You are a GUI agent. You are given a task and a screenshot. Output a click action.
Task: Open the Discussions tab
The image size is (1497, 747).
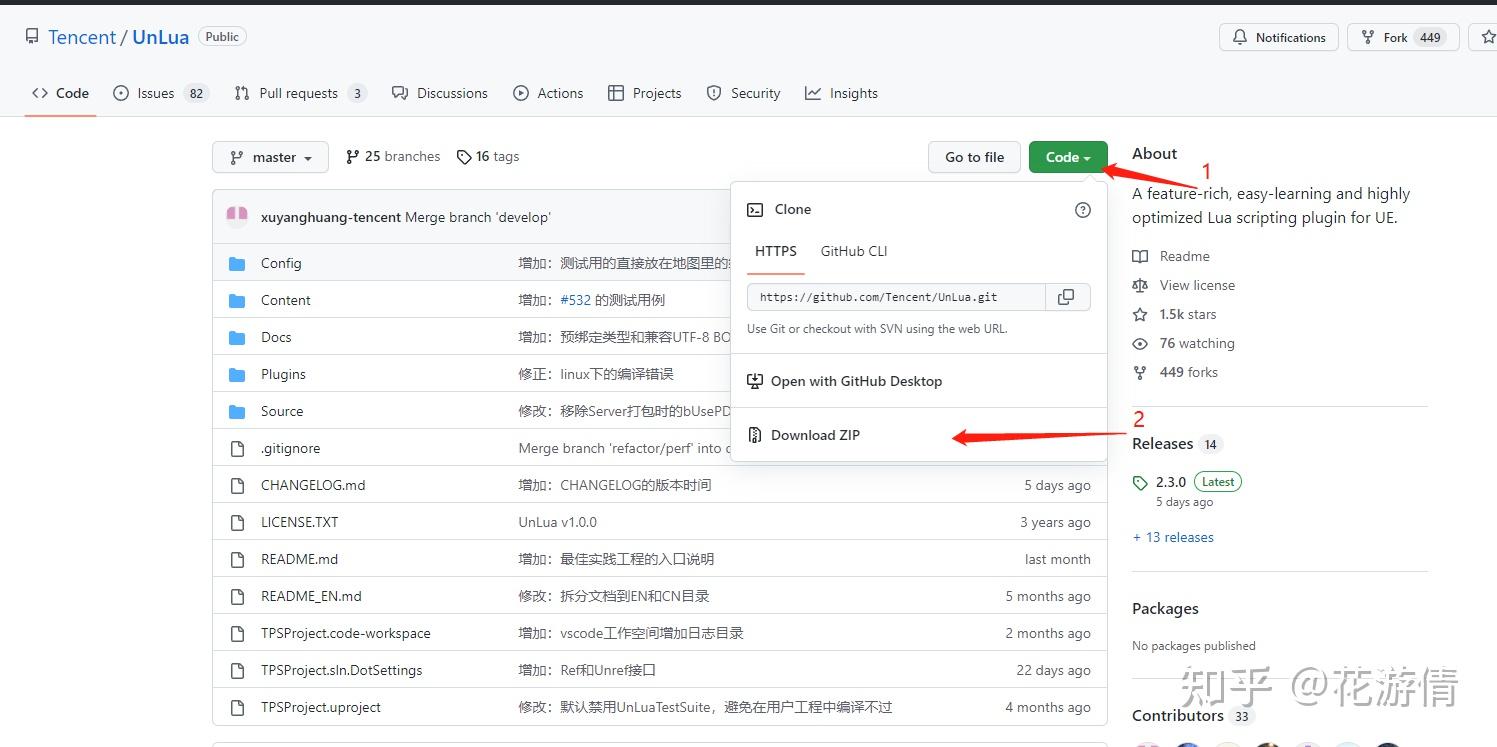[440, 94]
